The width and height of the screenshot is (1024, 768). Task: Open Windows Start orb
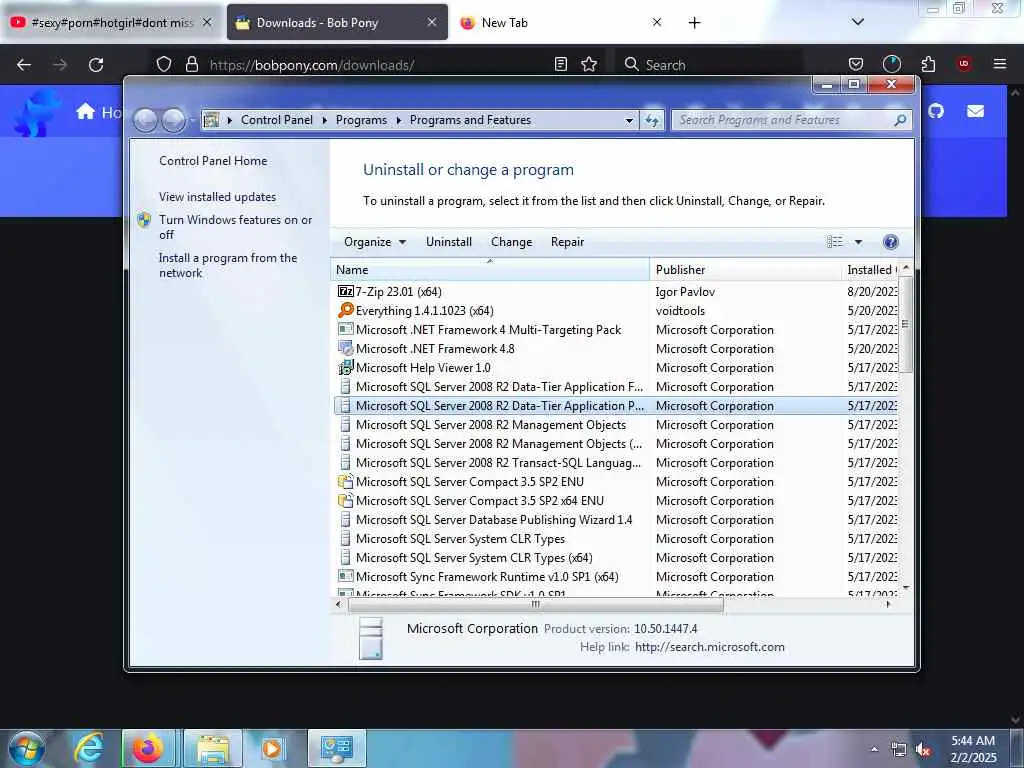click(26, 748)
